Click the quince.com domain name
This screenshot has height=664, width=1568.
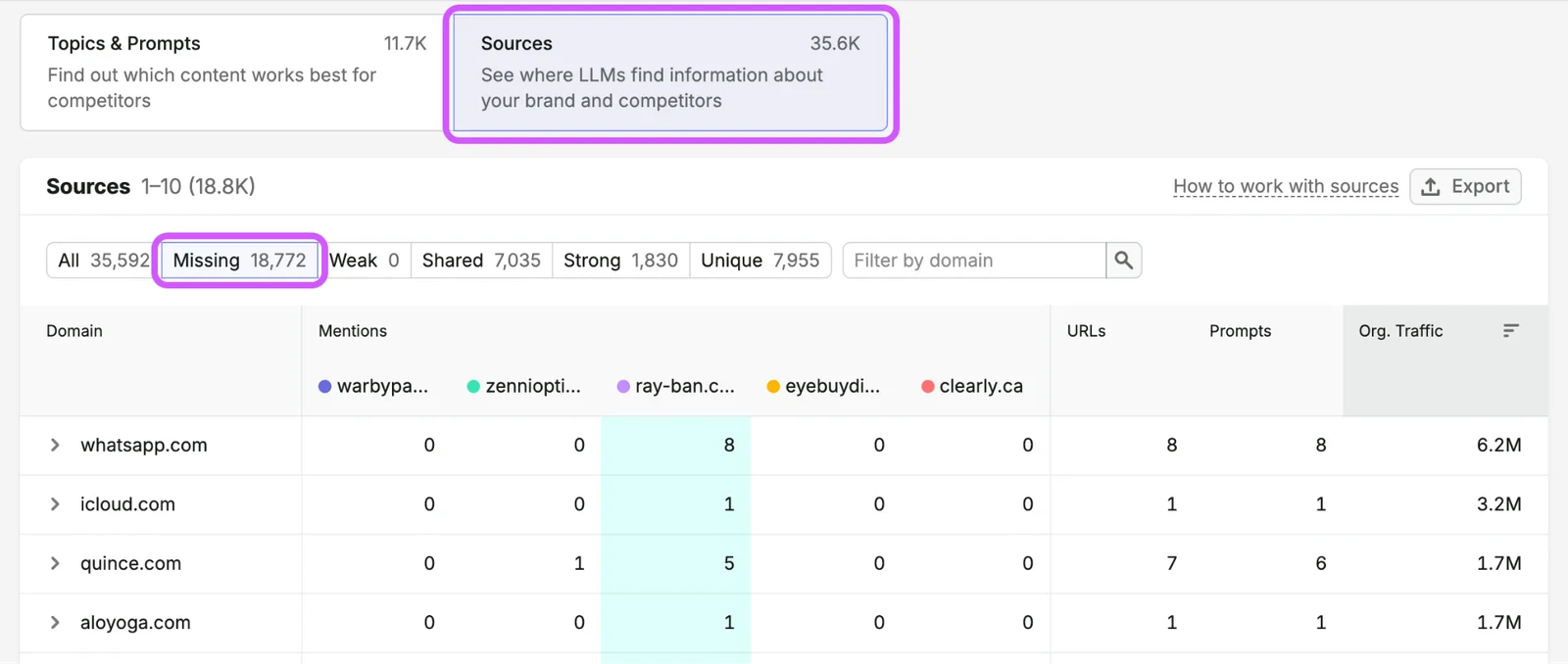pyautogui.click(x=130, y=563)
